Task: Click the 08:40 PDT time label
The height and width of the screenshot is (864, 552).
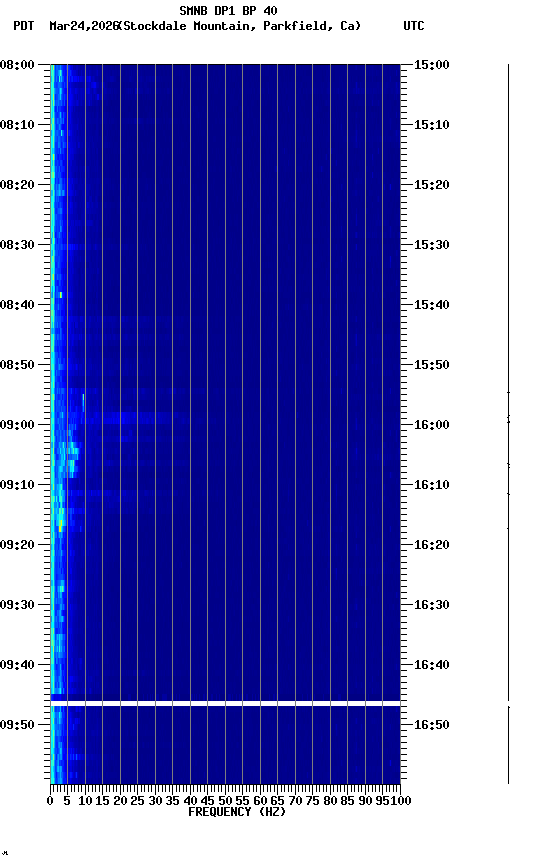Action: (x=17, y=305)
